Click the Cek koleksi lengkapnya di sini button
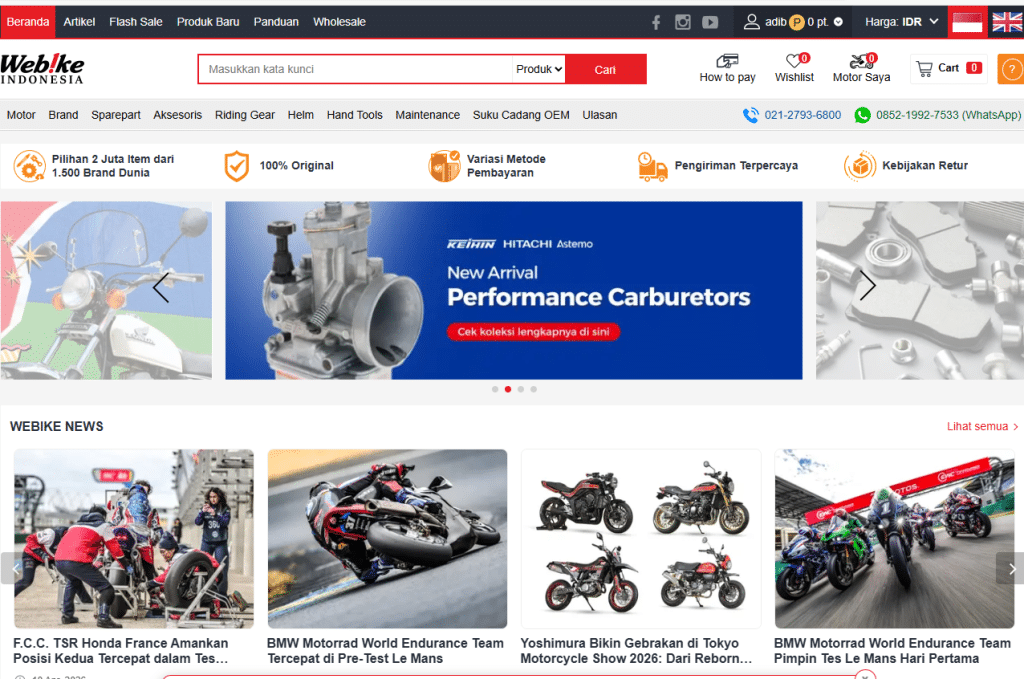 click(x=533, y=332)
